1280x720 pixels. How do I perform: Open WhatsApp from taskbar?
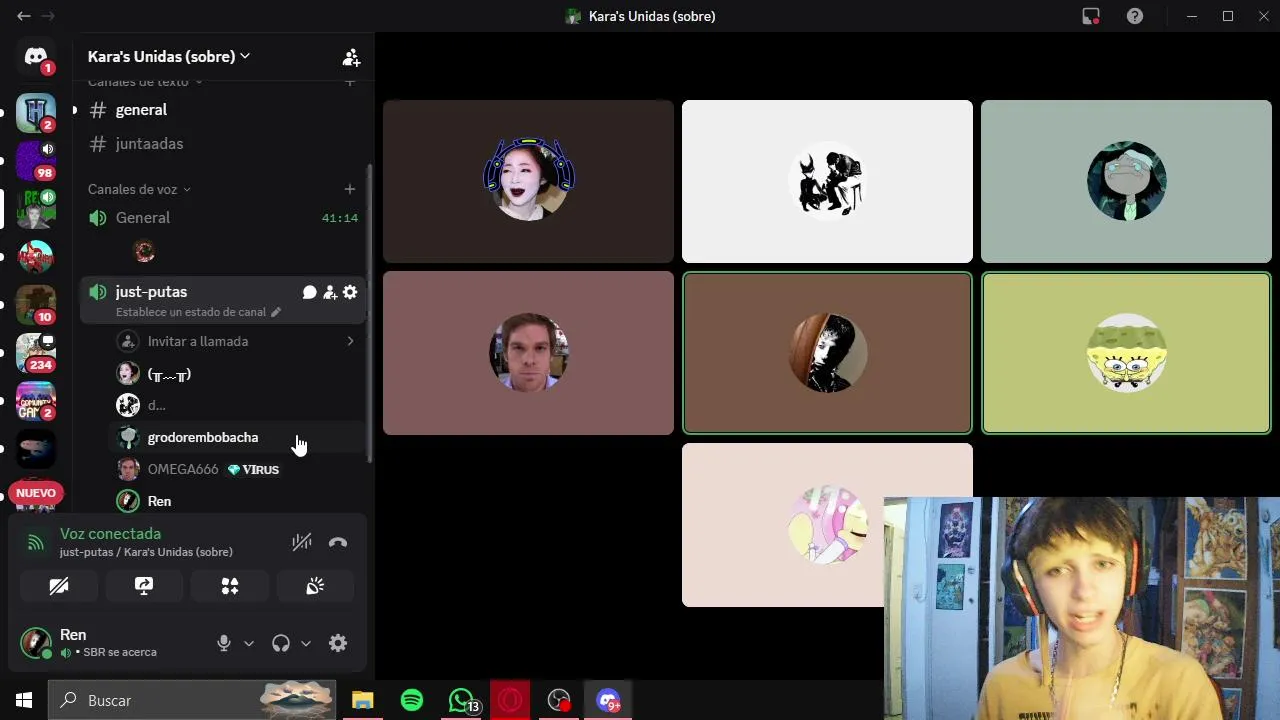point(461,700)
